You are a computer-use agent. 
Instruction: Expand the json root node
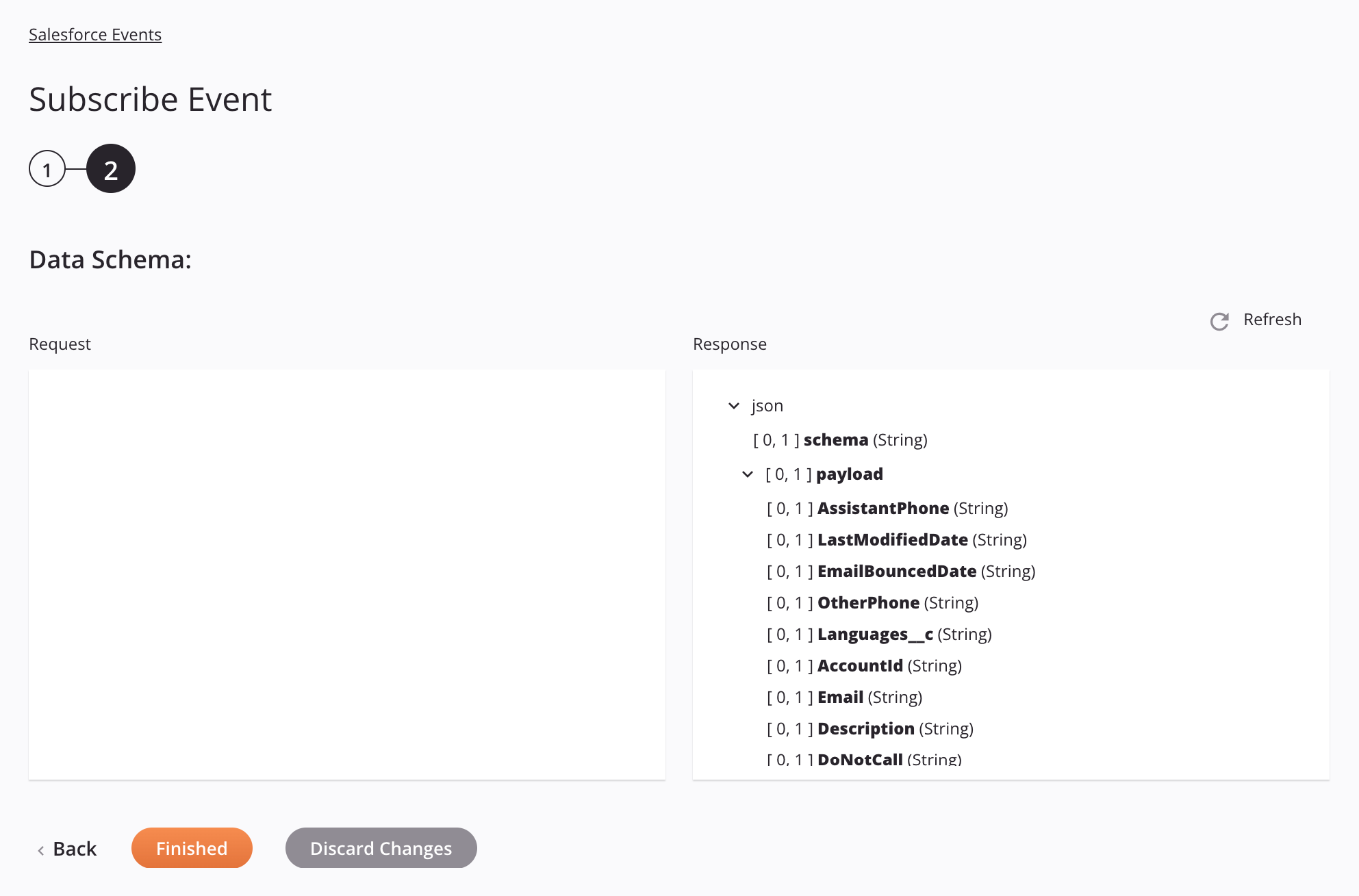733,405
